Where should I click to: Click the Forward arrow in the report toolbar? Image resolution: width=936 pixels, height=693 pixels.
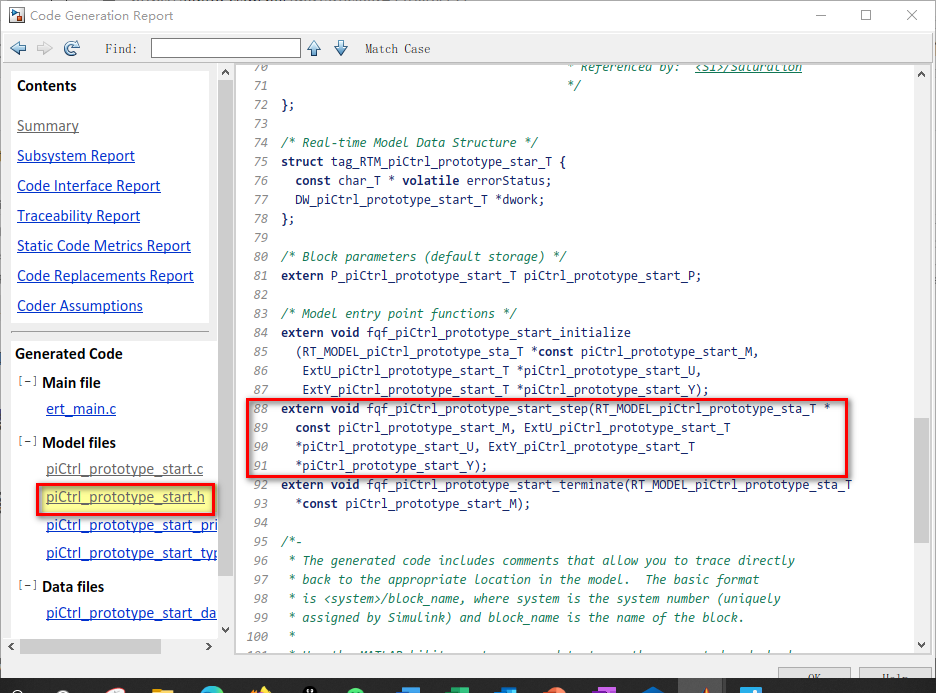(44, 48)
